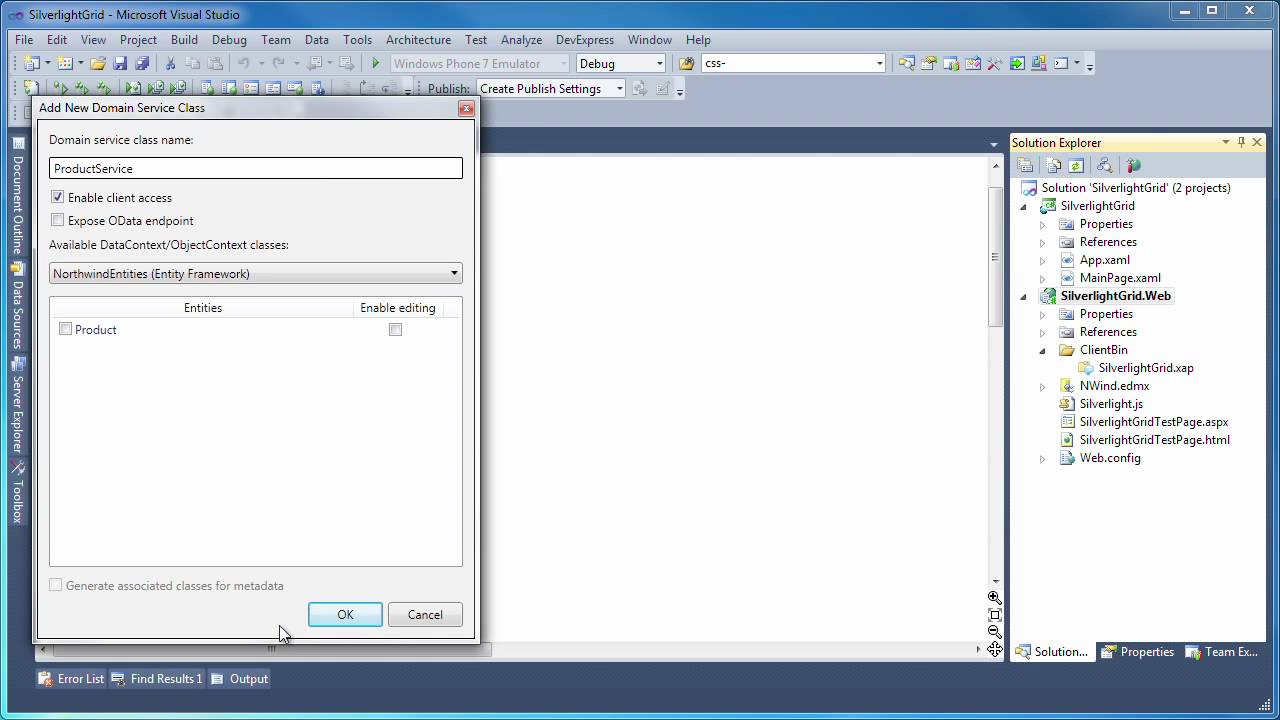The height and width of the screenshot is (720, 1280).
Task: Open the Team Explorer tab at bottom
Action: click(x=1222, y=651)
